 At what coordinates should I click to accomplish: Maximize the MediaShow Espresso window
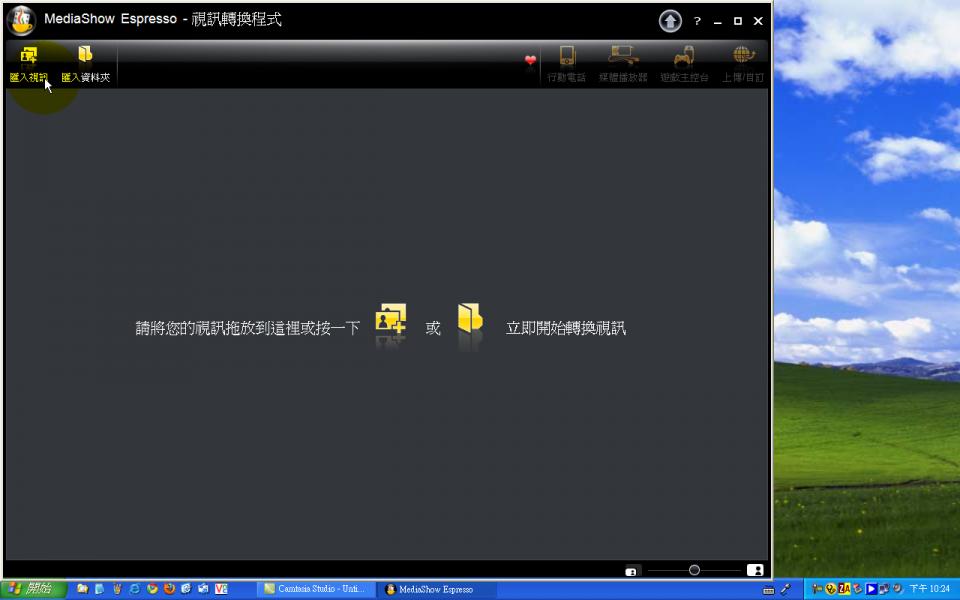pos(738,21)
